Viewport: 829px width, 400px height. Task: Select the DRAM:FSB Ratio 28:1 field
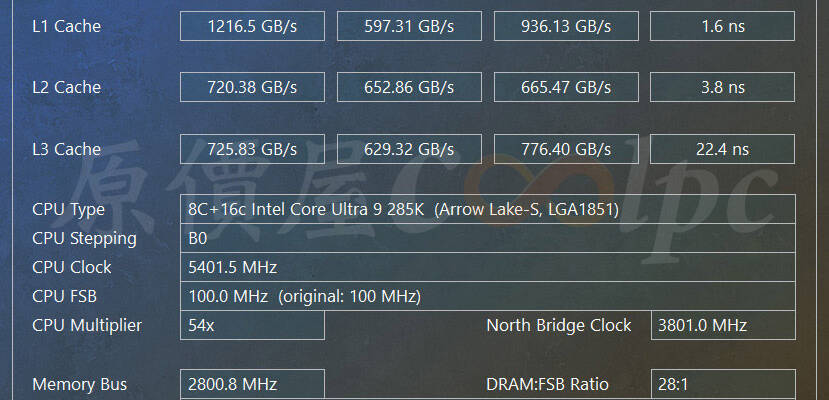[x=723, y=384]
